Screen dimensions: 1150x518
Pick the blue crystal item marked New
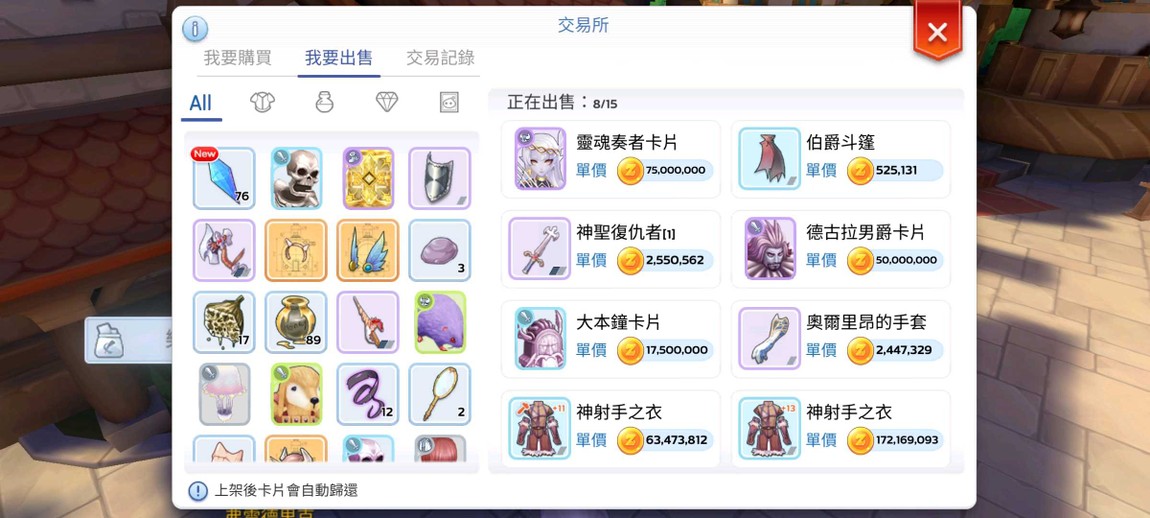(x=224, y=178)
